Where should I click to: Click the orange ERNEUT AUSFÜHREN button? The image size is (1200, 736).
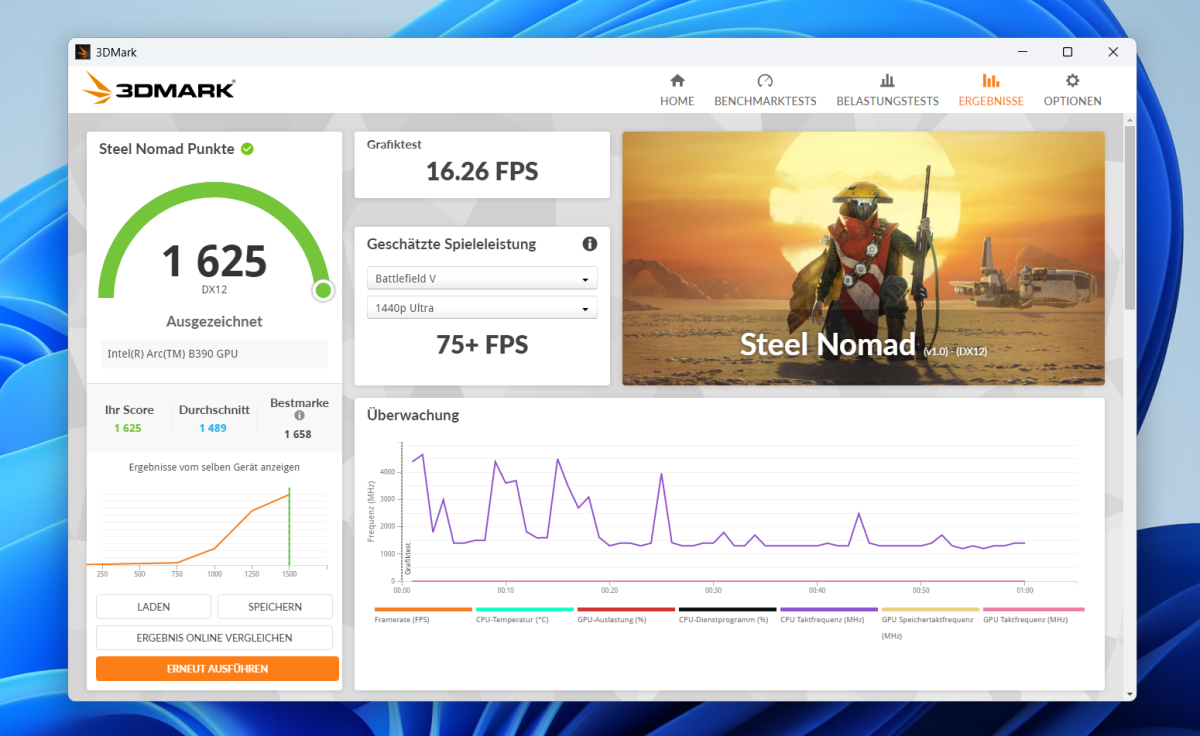click(217, 668)
